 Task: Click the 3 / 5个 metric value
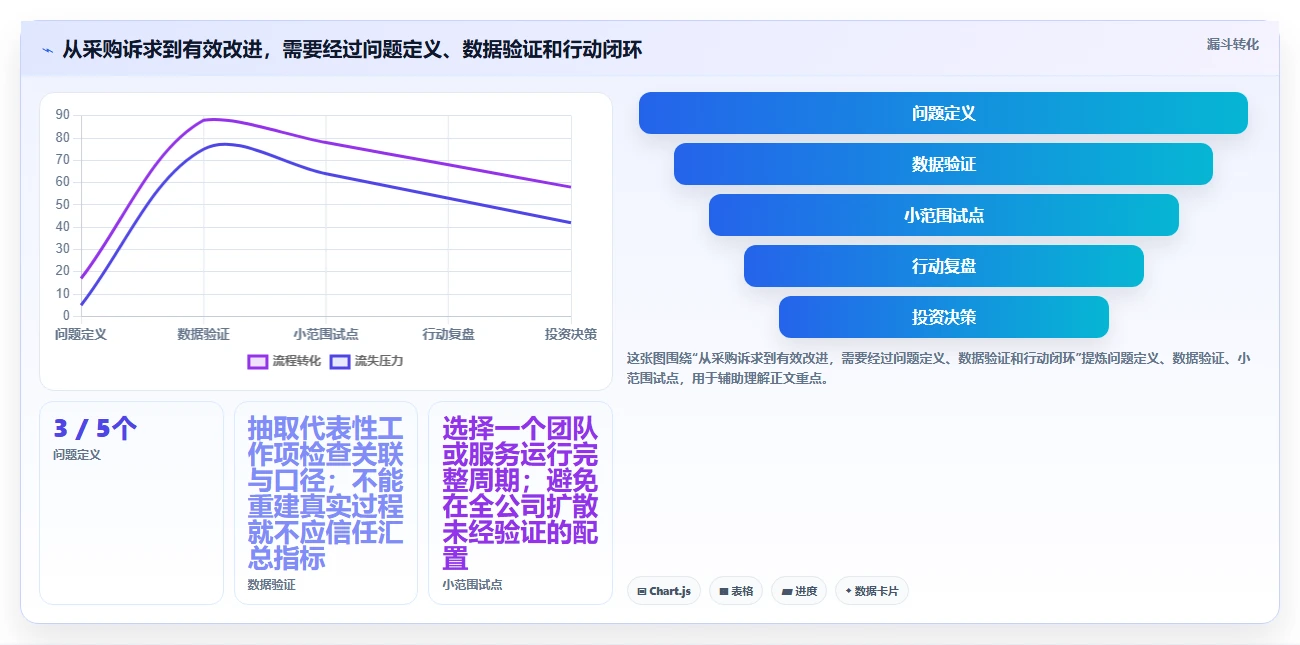pyautogui.click(x=95, y=429)
